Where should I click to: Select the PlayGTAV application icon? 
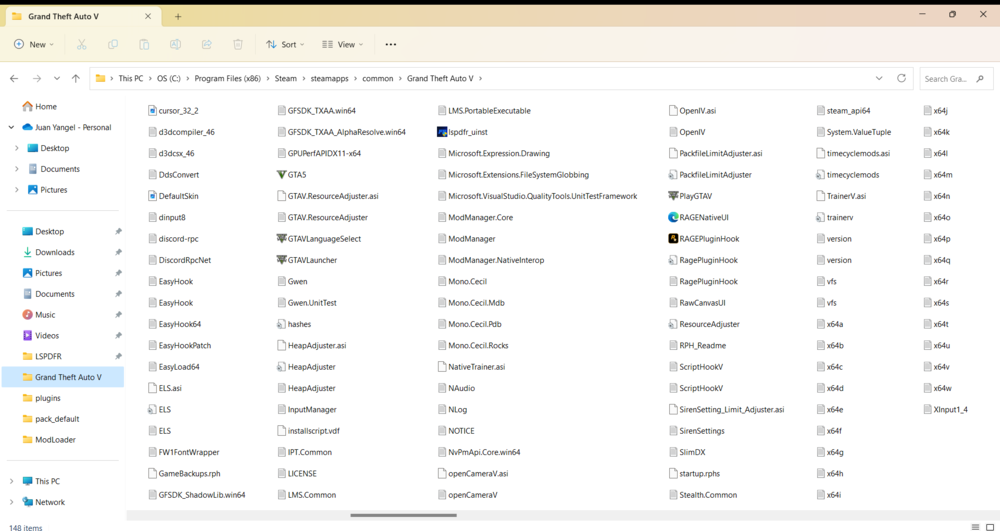(673, 196)
